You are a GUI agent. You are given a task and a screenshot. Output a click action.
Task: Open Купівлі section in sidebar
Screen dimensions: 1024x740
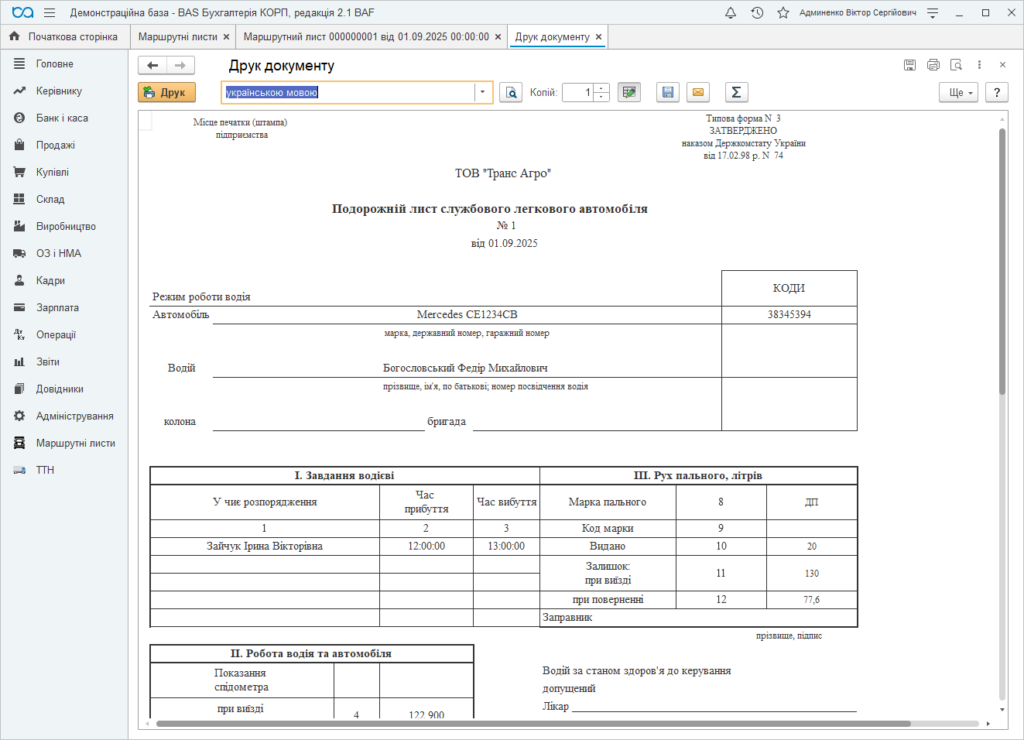[64, 172]
